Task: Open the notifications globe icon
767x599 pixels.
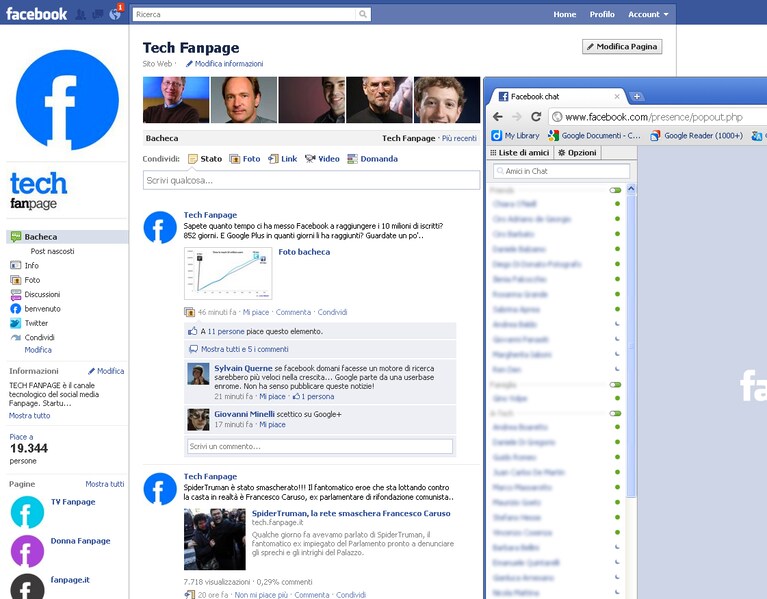Action: tap(115, 14)
